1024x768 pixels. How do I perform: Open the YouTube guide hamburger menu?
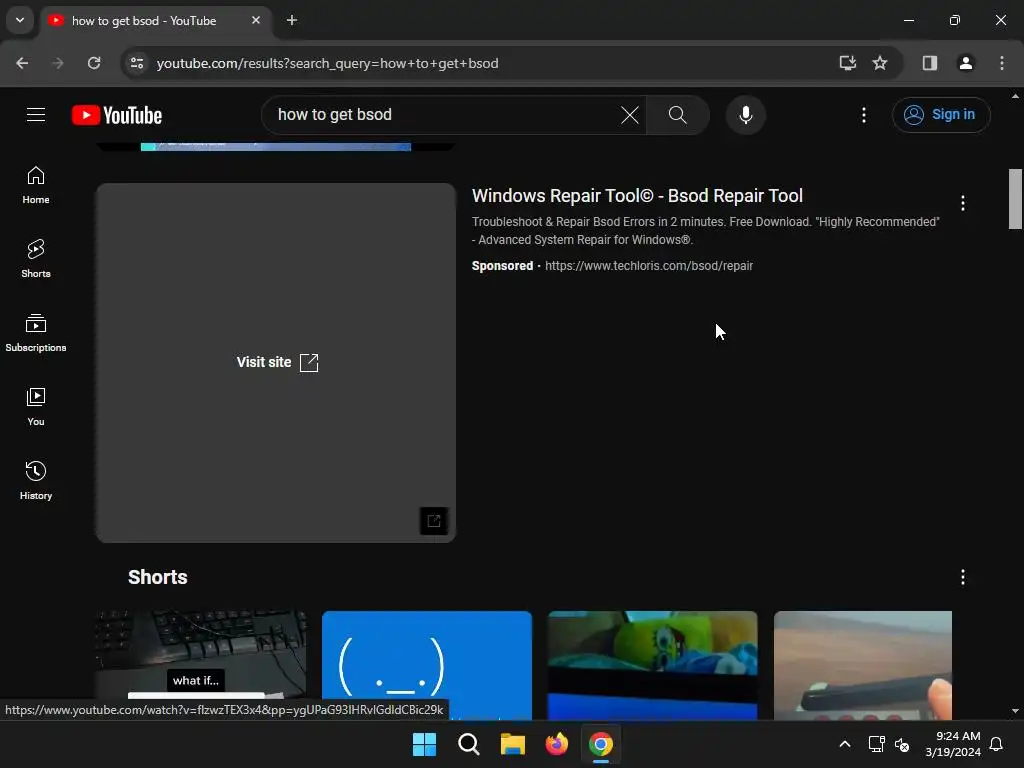pyautogui.click(x=36, y=115)
